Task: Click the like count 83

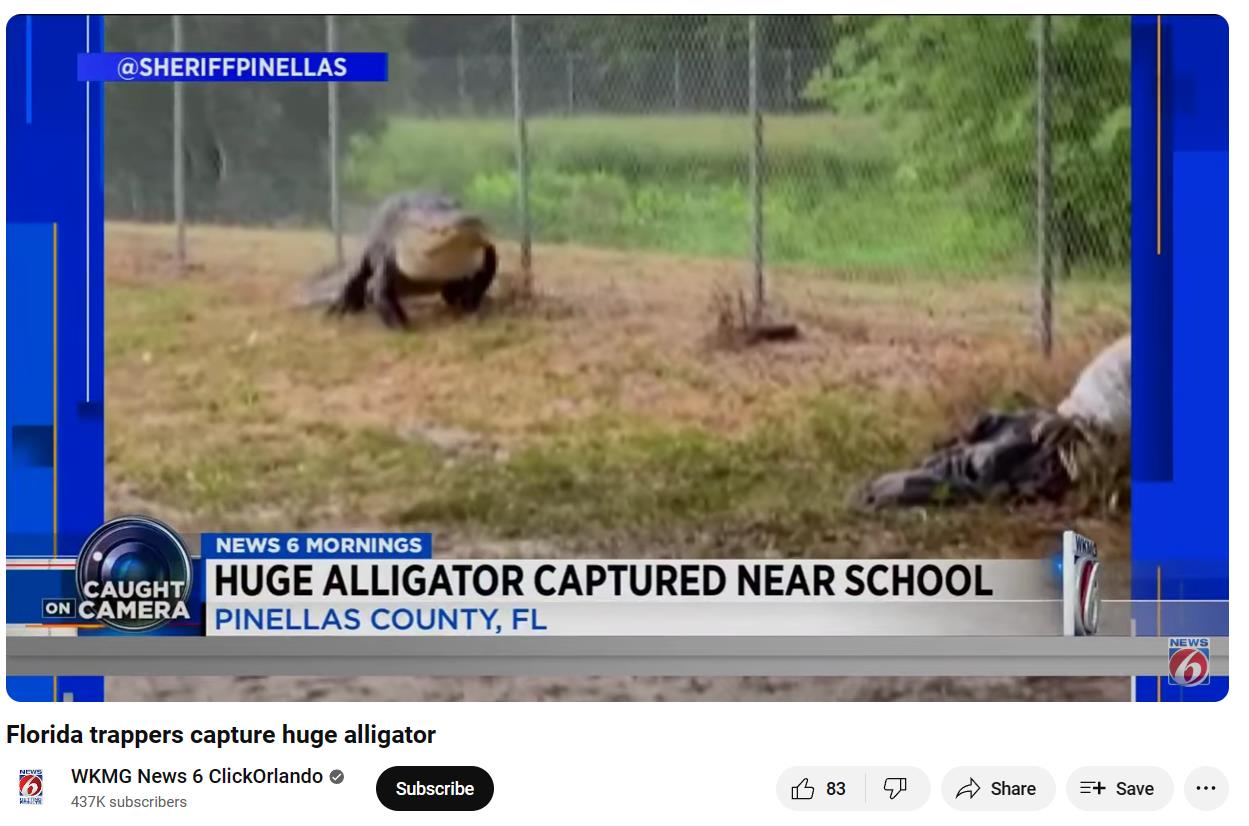Action: coord(836,789)
